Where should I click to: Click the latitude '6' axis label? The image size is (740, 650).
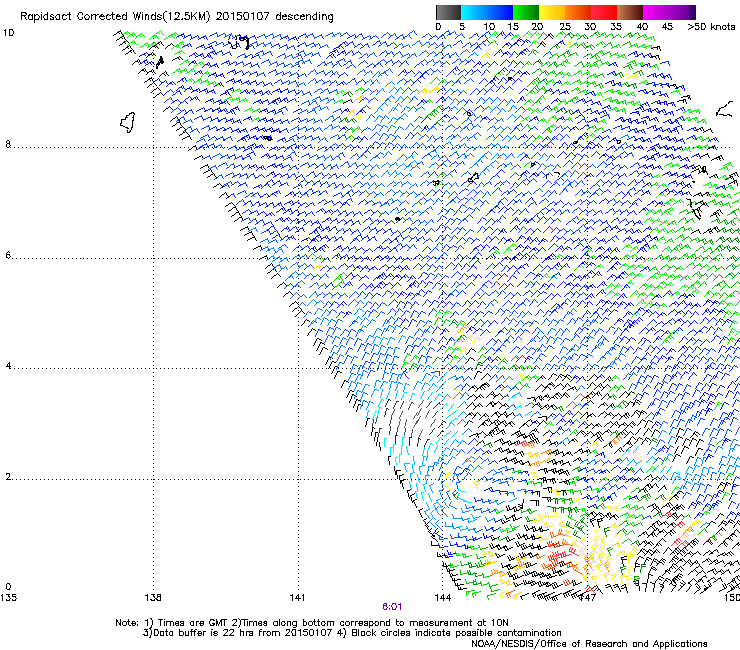pyautogui.click(x=8, y=255)
